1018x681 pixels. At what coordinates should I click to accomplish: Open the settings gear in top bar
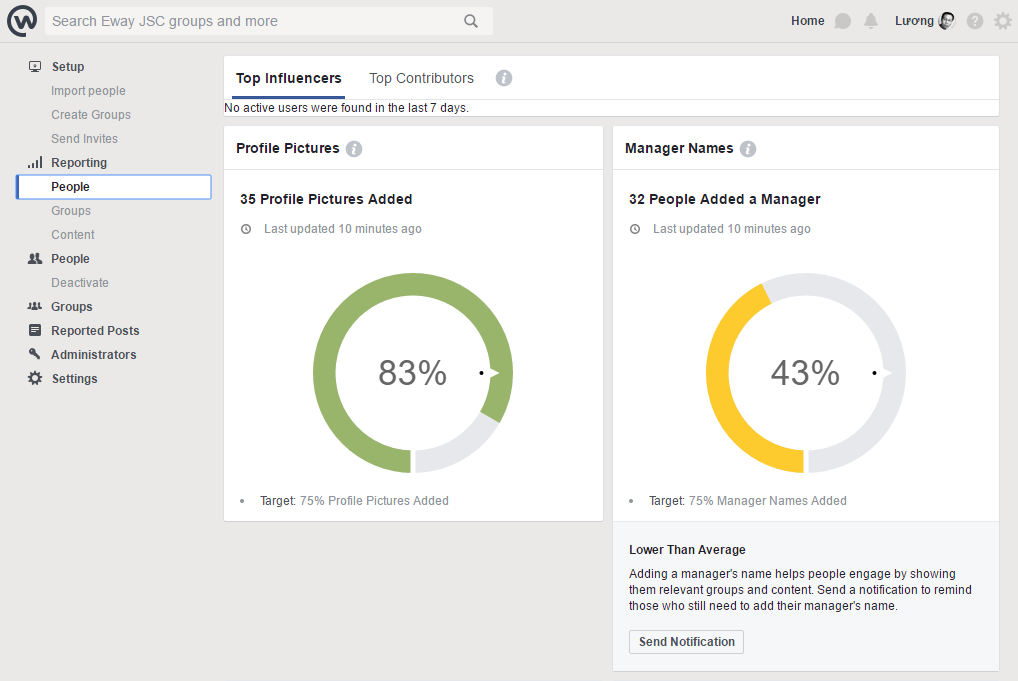pos(1002,21)
